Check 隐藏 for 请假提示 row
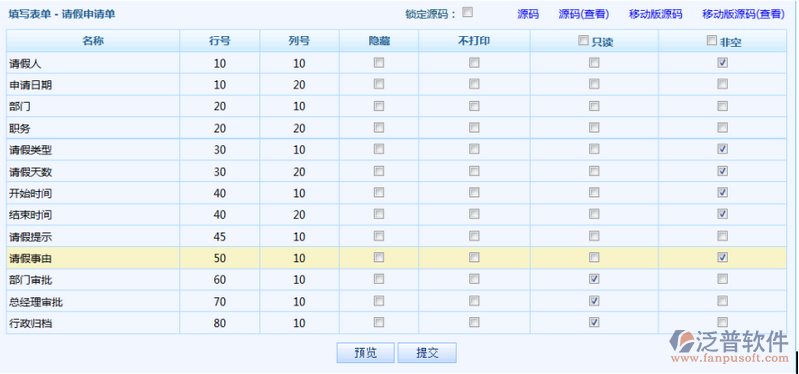This screenshot has height=374, width=799. [379, 236]
